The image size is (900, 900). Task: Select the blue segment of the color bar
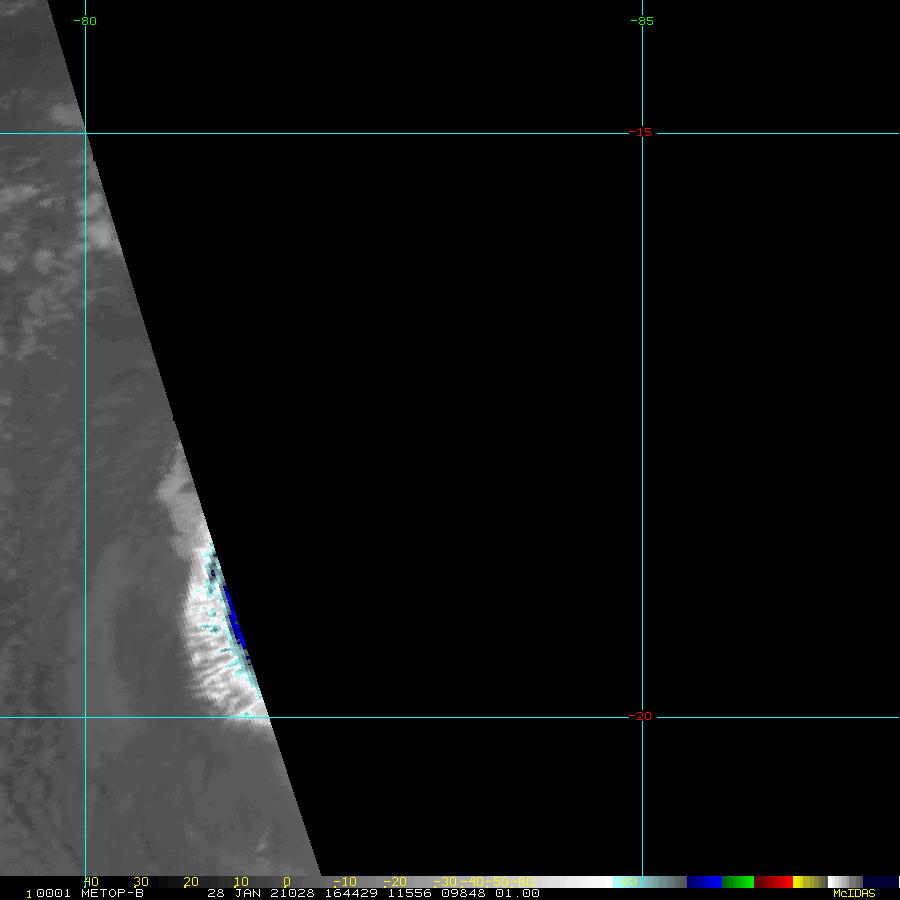tap(704, 882)
